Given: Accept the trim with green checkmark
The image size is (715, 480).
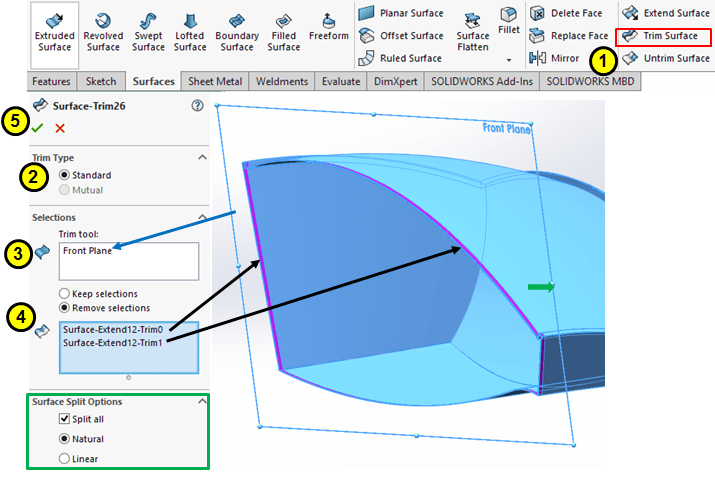Looking at the screenshot, I should 38,128.
